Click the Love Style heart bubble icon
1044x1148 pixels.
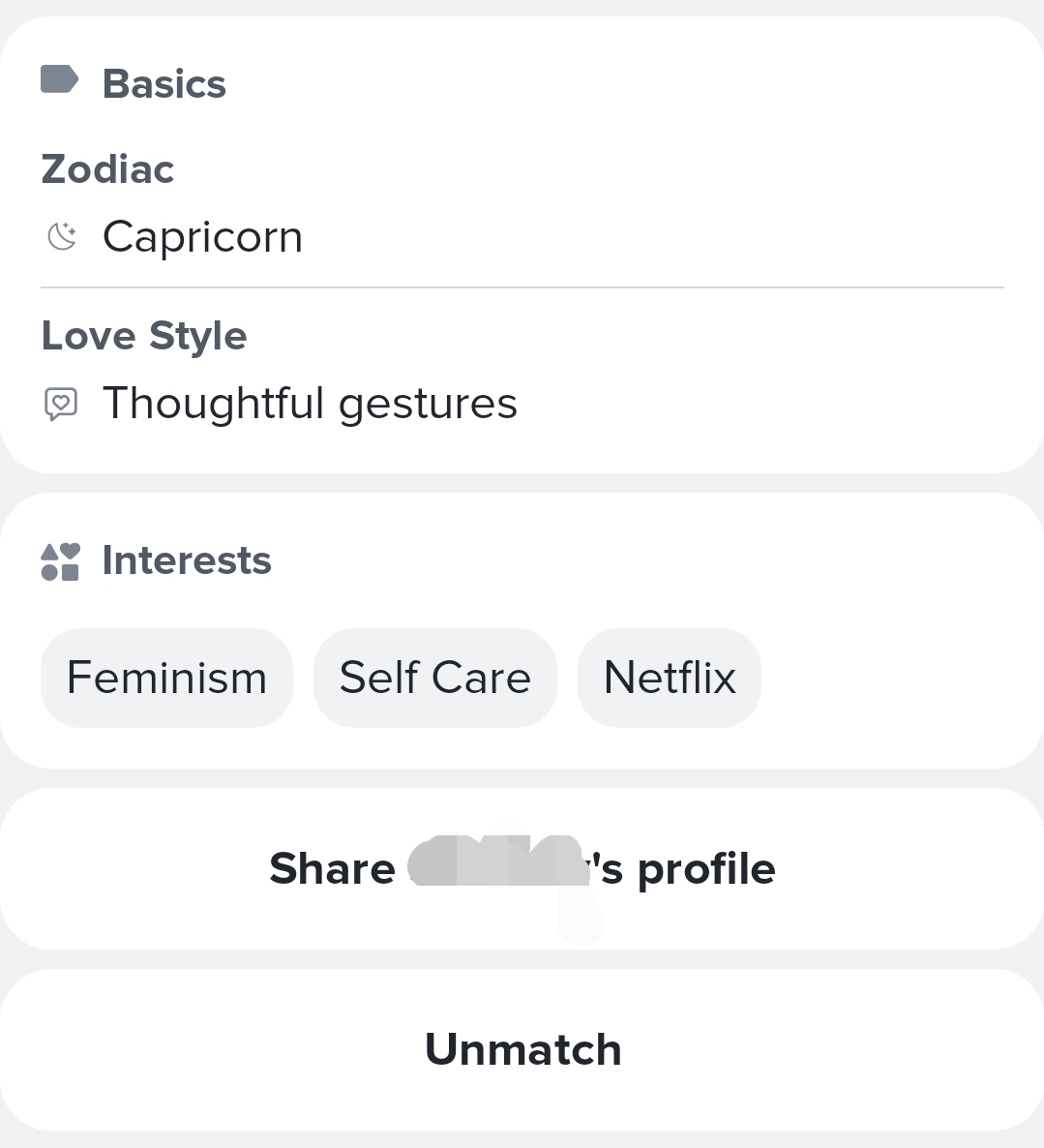61,404
